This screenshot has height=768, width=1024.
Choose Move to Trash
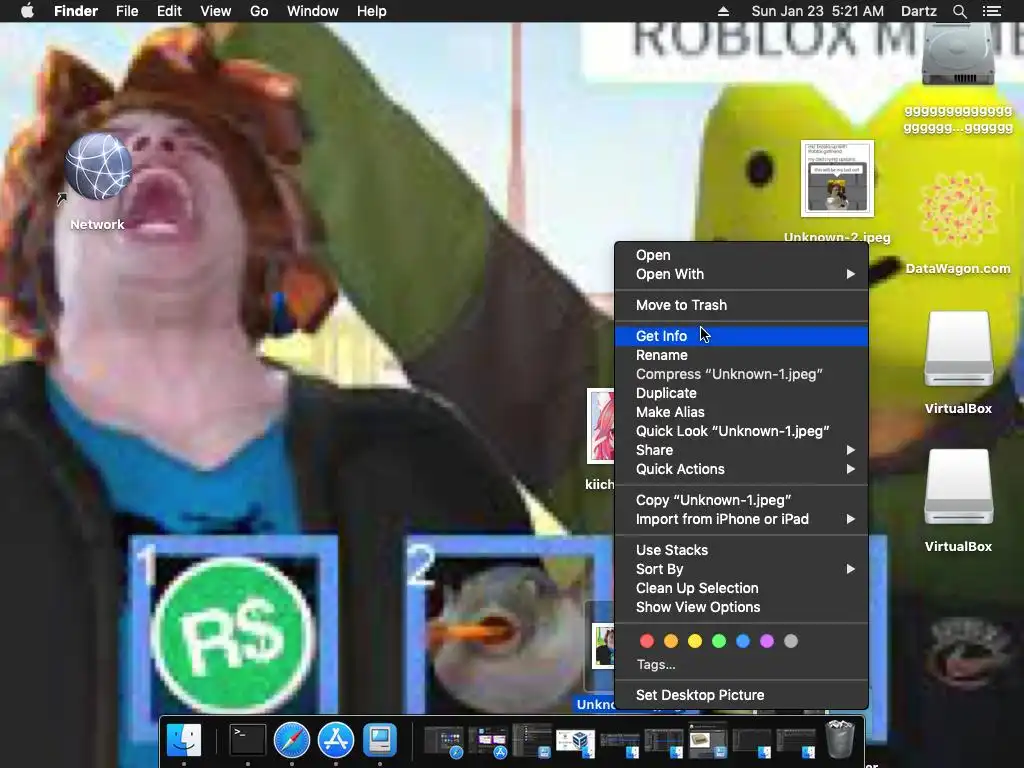point(741,305)
